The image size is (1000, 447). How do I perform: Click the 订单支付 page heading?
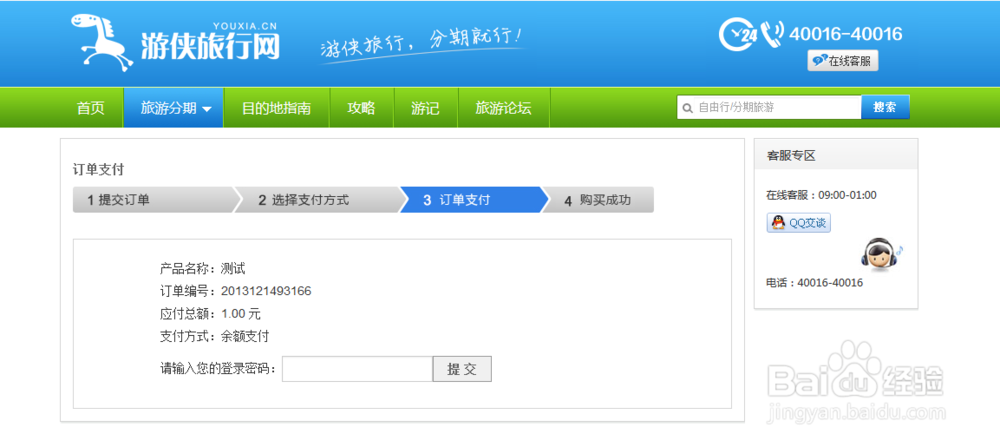tap(98, 170)
